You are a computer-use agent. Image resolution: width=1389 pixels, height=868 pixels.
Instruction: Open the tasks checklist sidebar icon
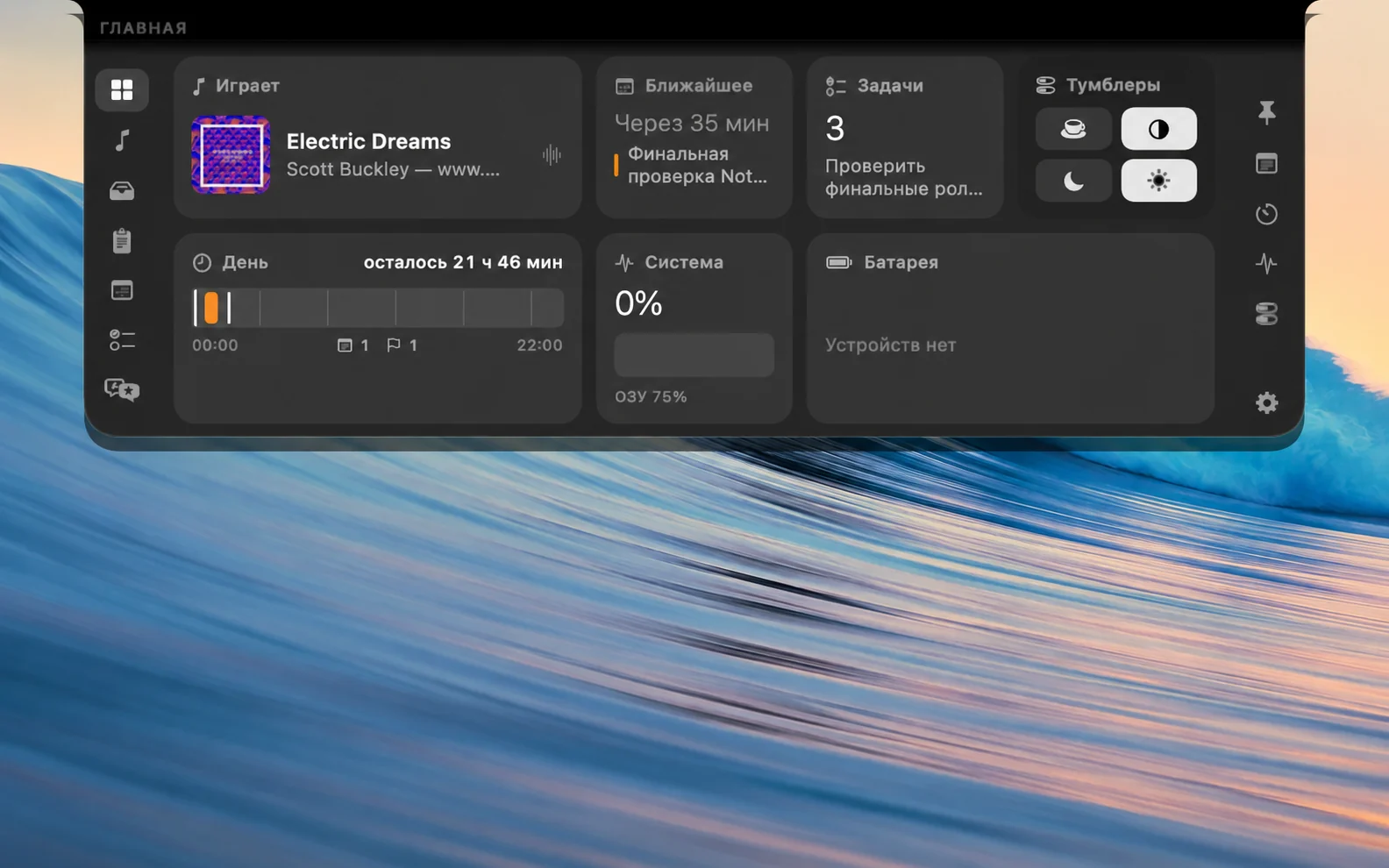pyautogui.click(x=122, y=340)
